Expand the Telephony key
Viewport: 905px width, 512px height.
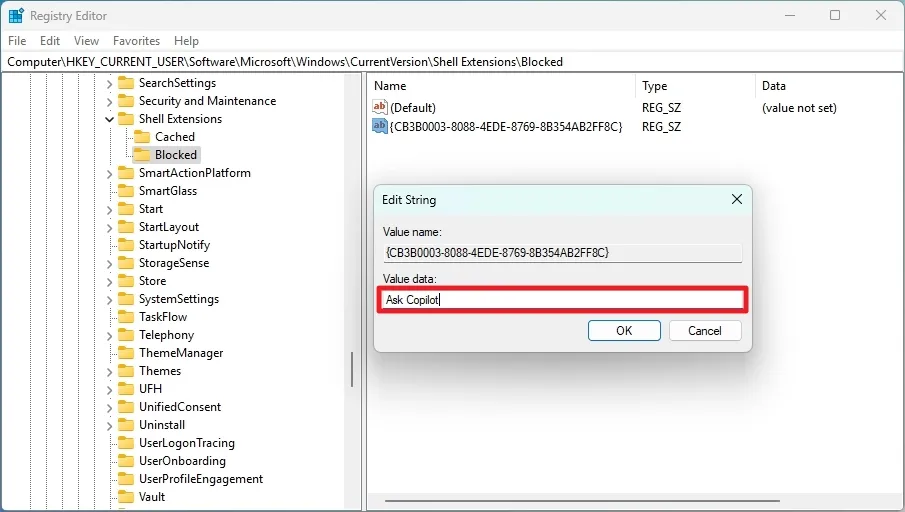[x=109, y=335]
